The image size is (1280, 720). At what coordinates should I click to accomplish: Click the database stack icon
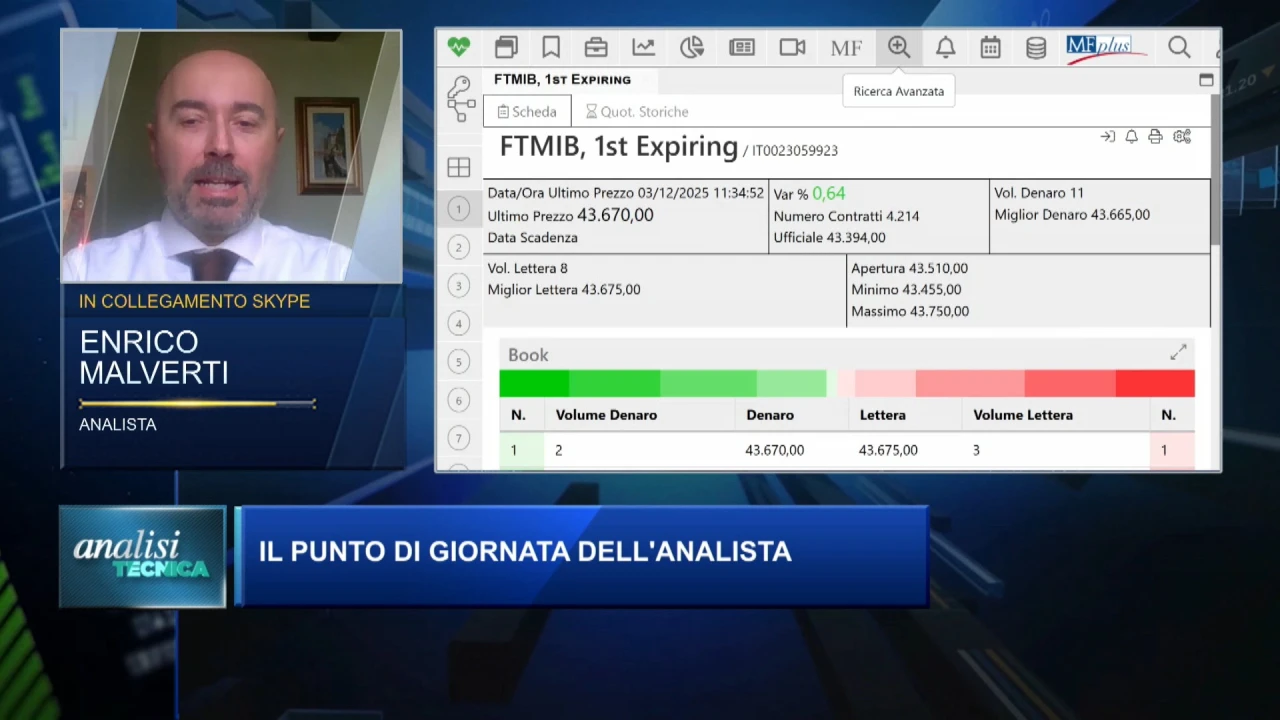coord(1036,47)
